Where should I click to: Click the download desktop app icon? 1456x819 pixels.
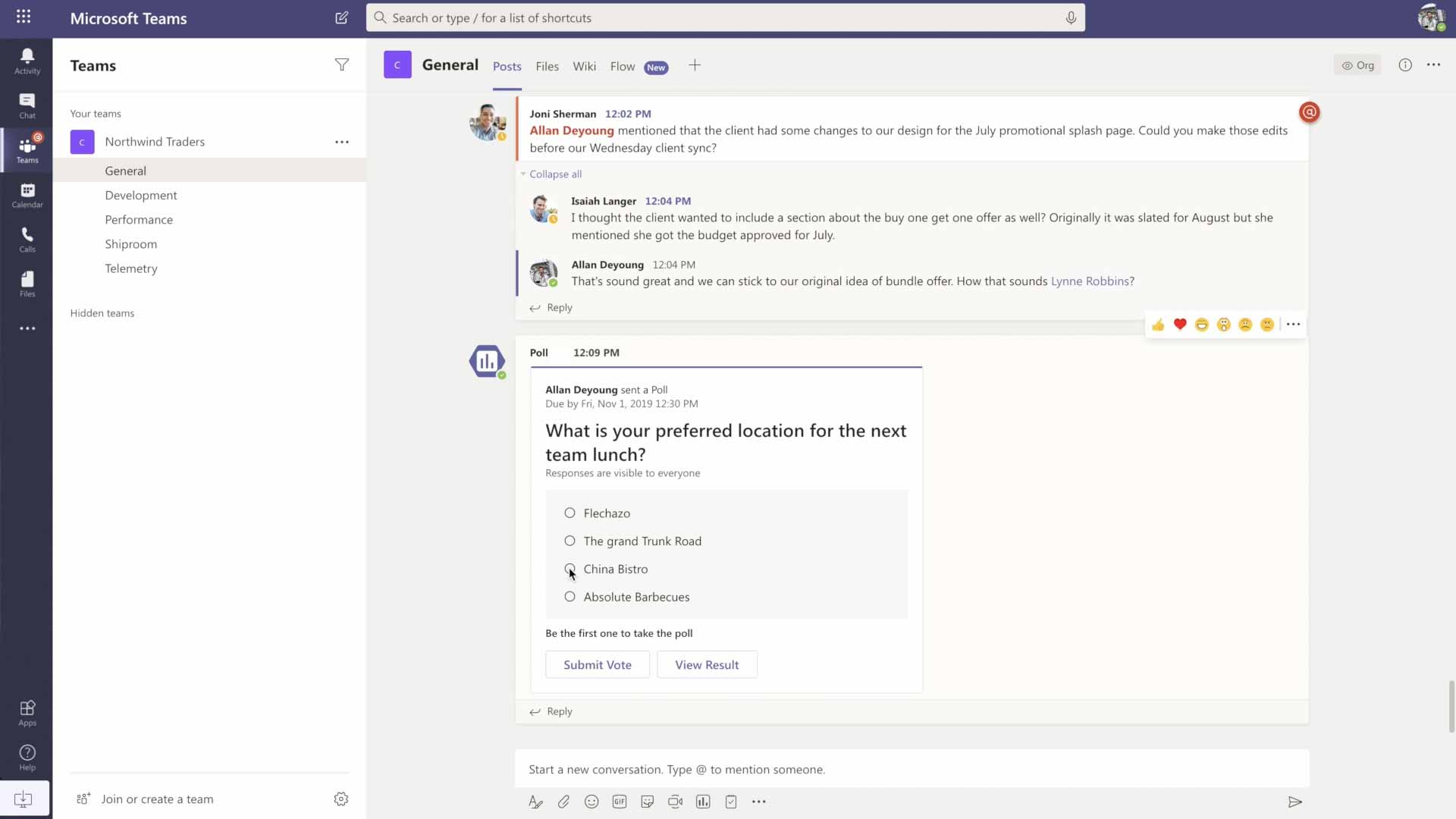24,799
